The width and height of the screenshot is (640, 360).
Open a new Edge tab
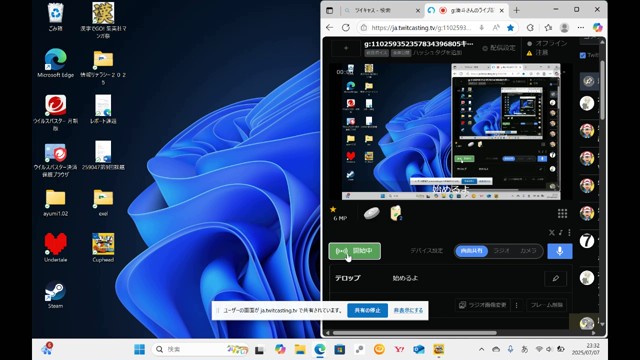pyautogui.click(x=516, y=10)
